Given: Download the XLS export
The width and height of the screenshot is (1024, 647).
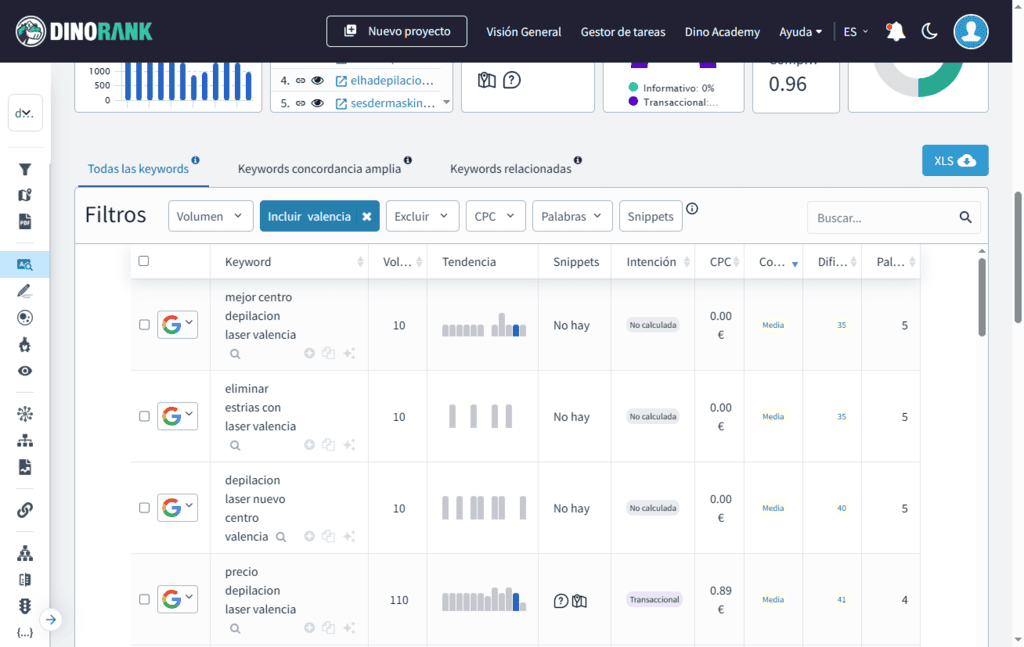Looking at the screenshot, I should pyautogui.click(x=954, y=161).
